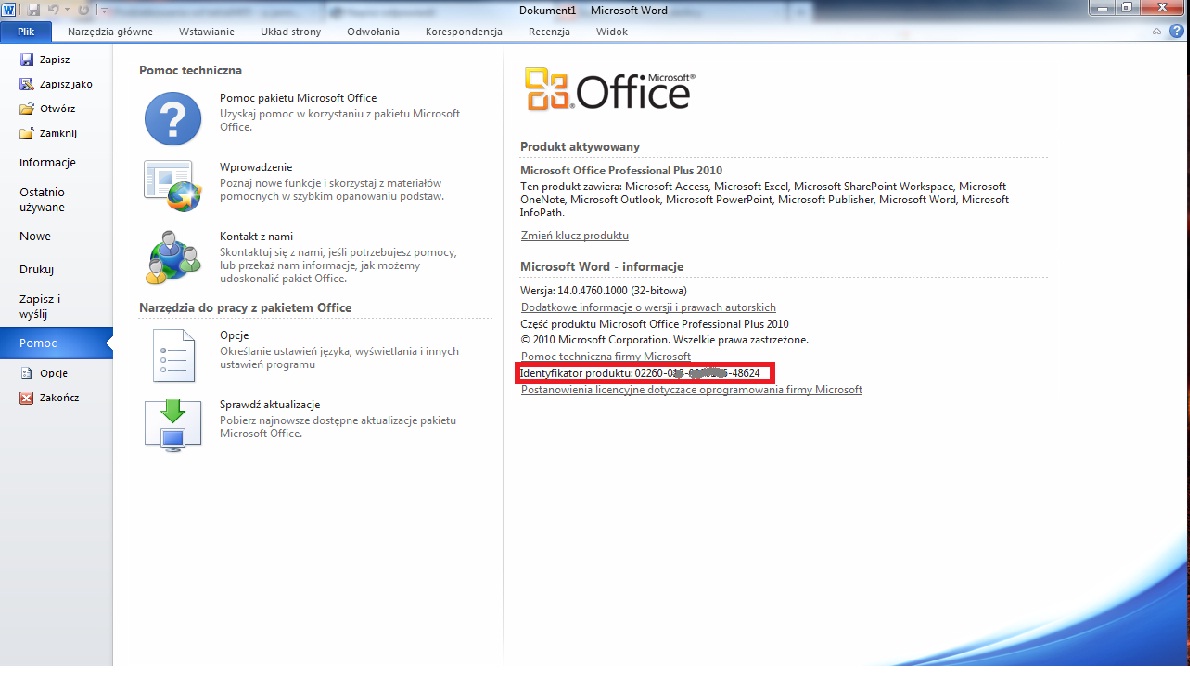Click the help question icon at ribbon right
Viewport: 1190px width, 696px height.
coord(1176,31)
